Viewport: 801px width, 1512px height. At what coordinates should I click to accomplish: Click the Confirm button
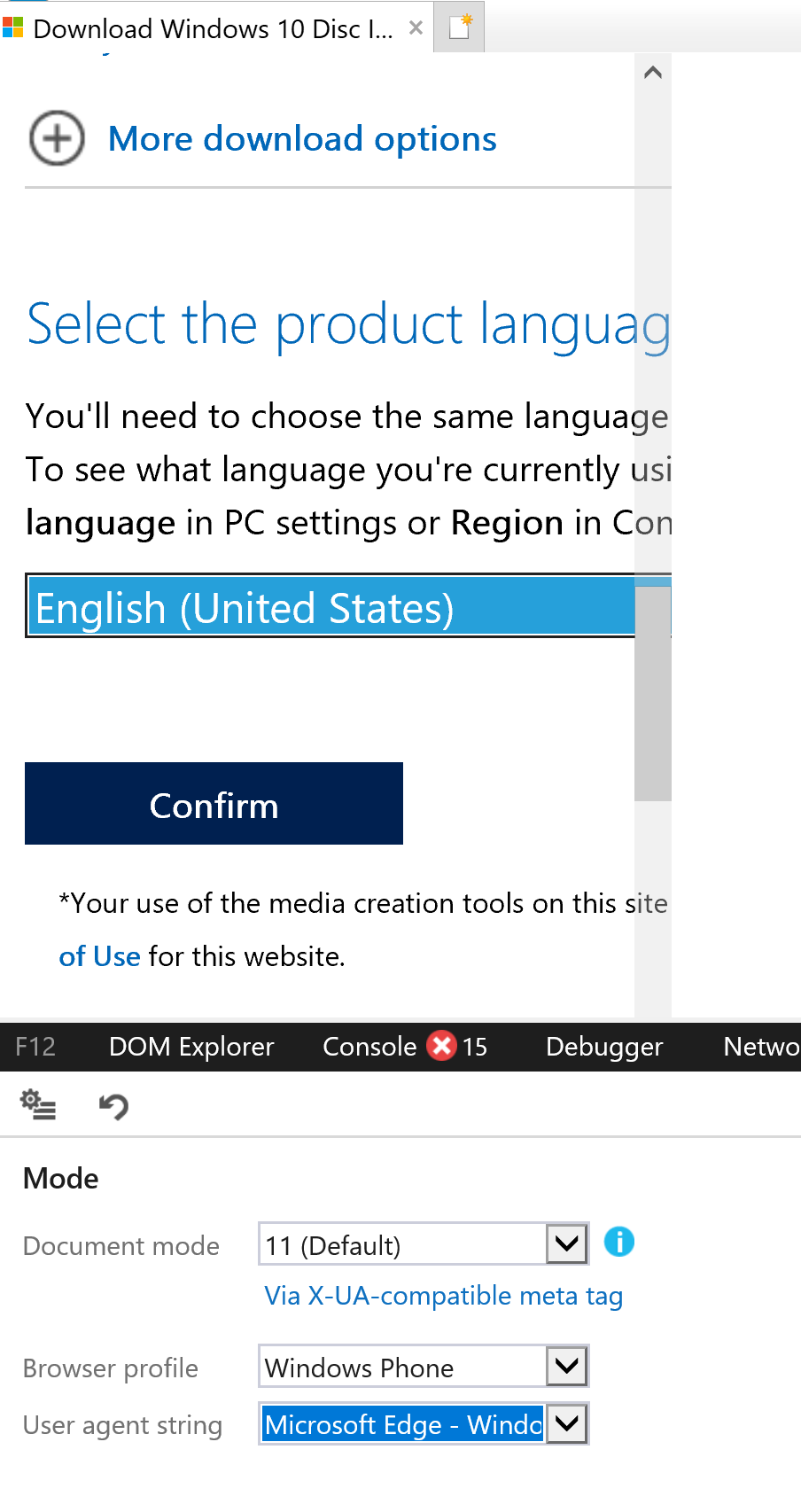tap(214, 804)
